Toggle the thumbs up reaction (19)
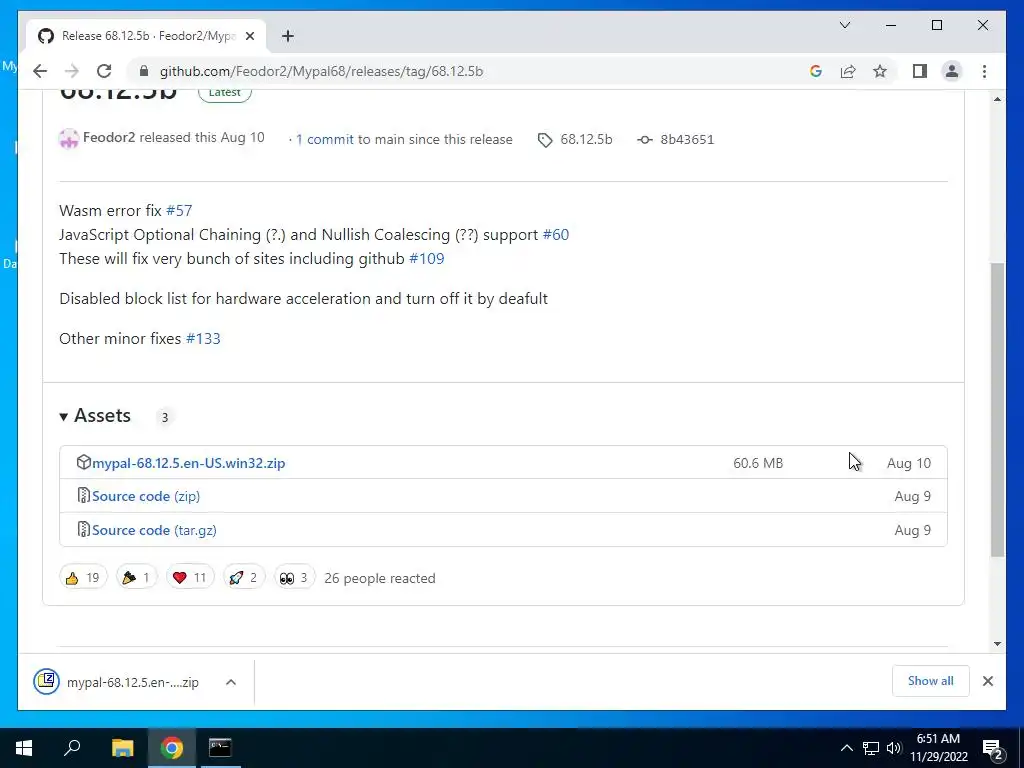The width and height of the screenshot is (1024, 768). pos(83,577)
